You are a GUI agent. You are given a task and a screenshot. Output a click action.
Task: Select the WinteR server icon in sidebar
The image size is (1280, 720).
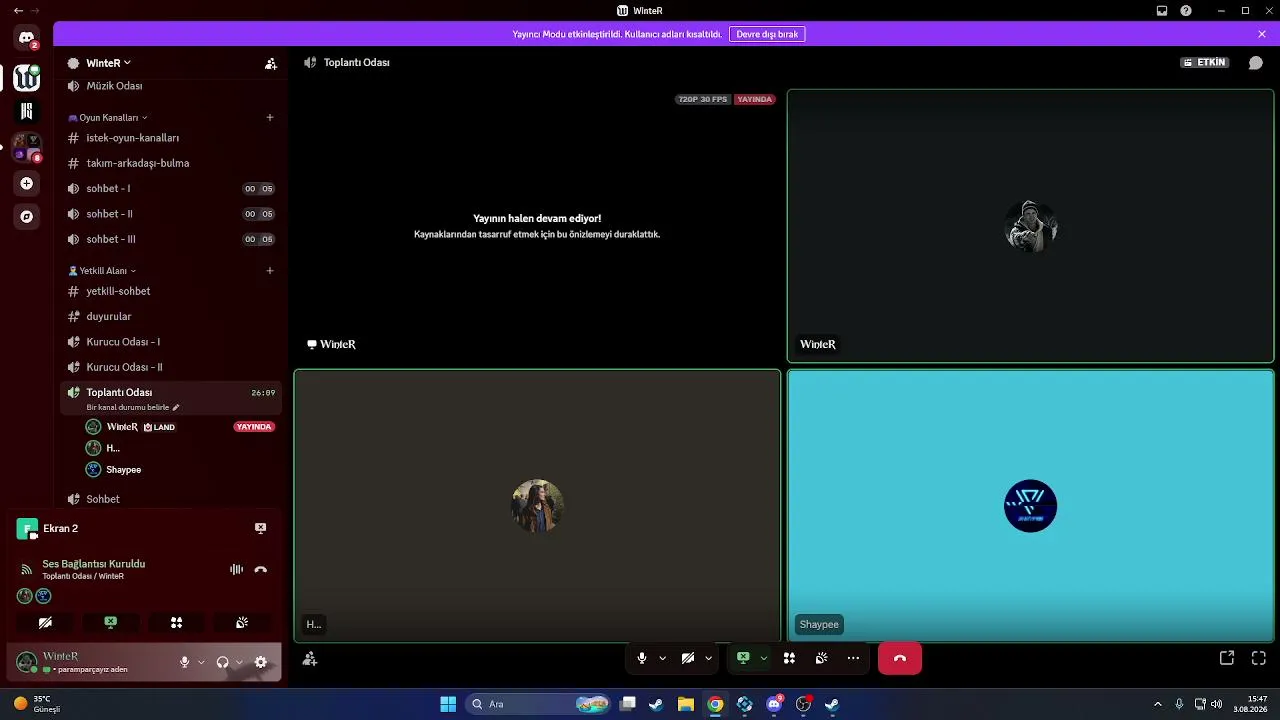coord(26,77)
